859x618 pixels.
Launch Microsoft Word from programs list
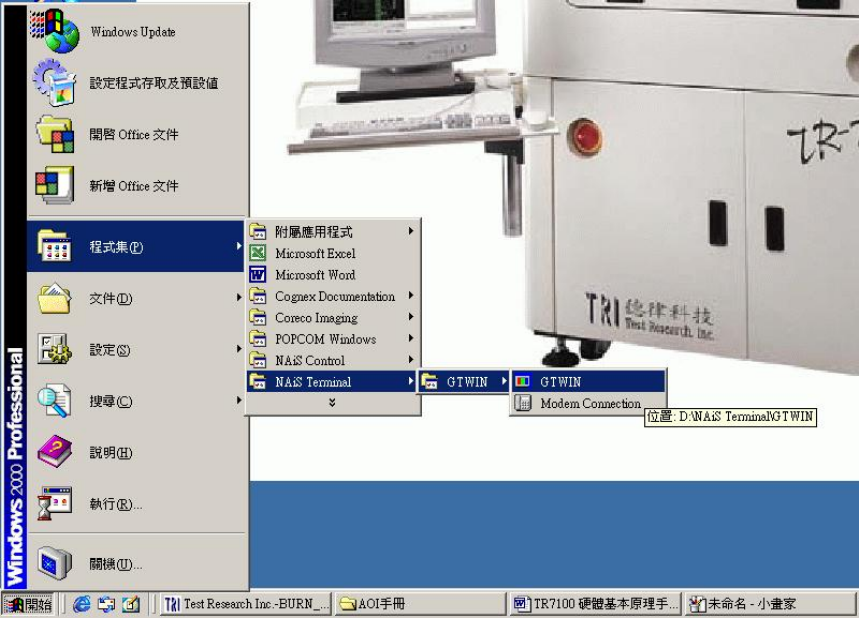[333, 274]
